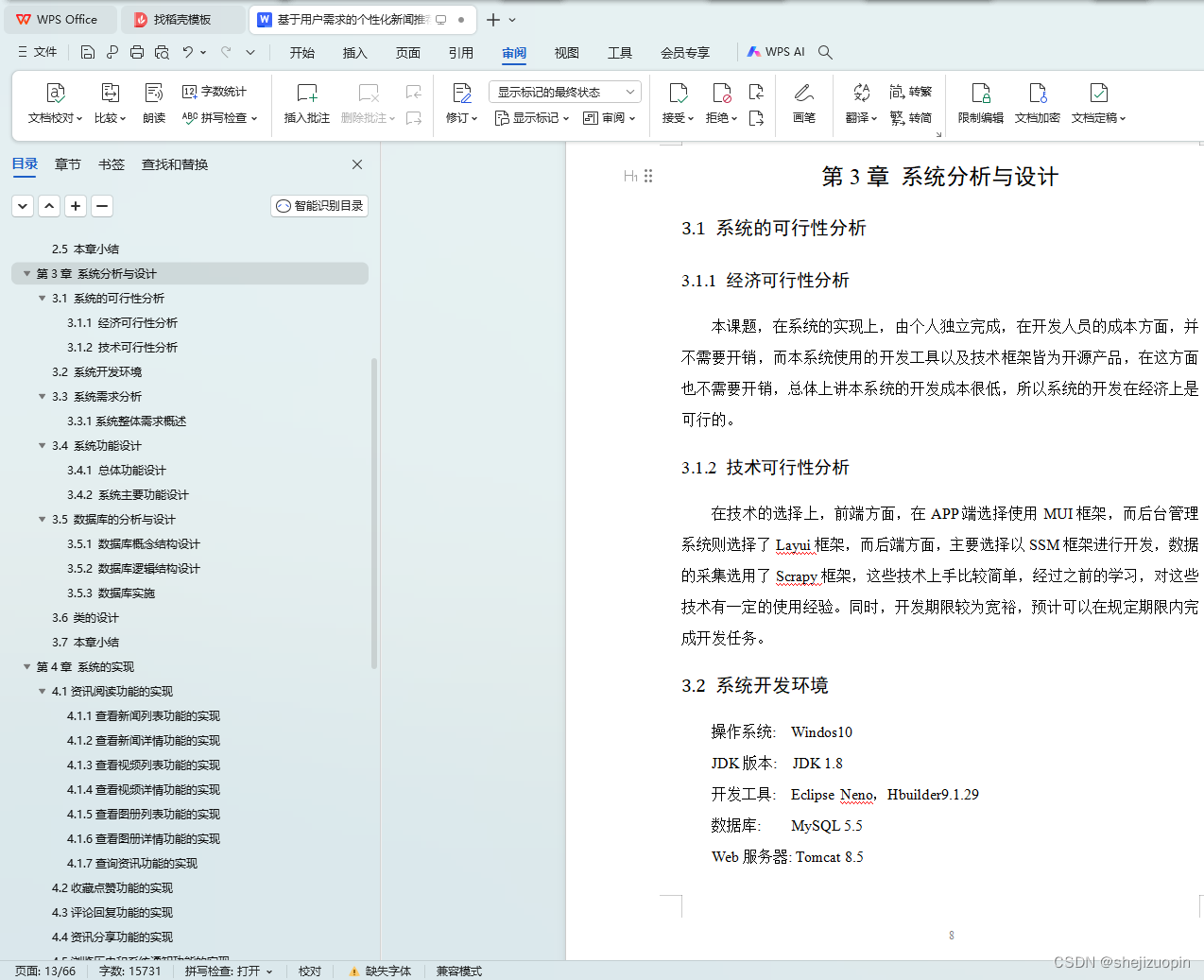Click 字数: 15731 in status bar
This screenshot has height=980, width=1204.
pos(129,971)
